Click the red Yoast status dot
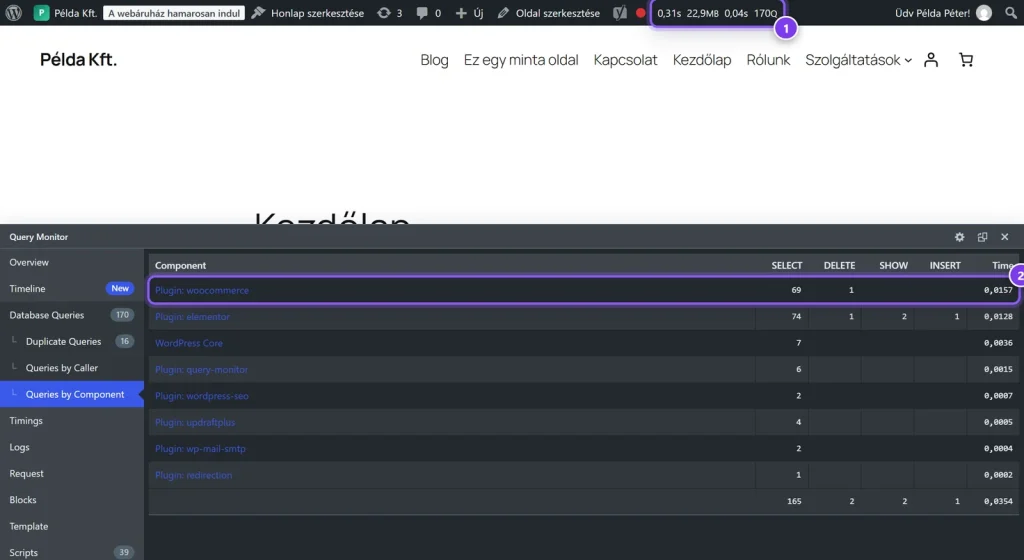This screenshot has height=560, width=1024. [641, 13]
